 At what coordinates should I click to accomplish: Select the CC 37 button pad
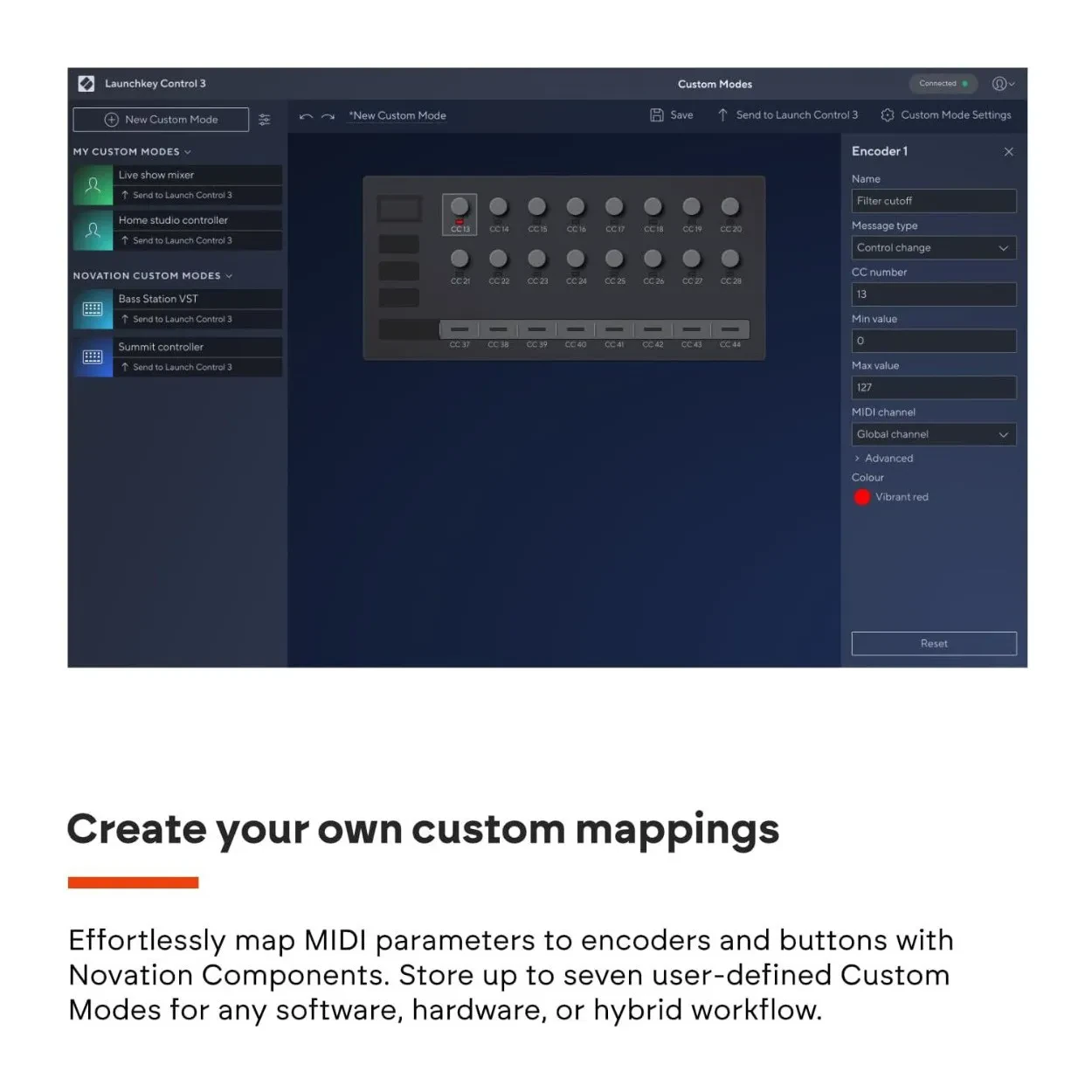click(x=460, y=329)
